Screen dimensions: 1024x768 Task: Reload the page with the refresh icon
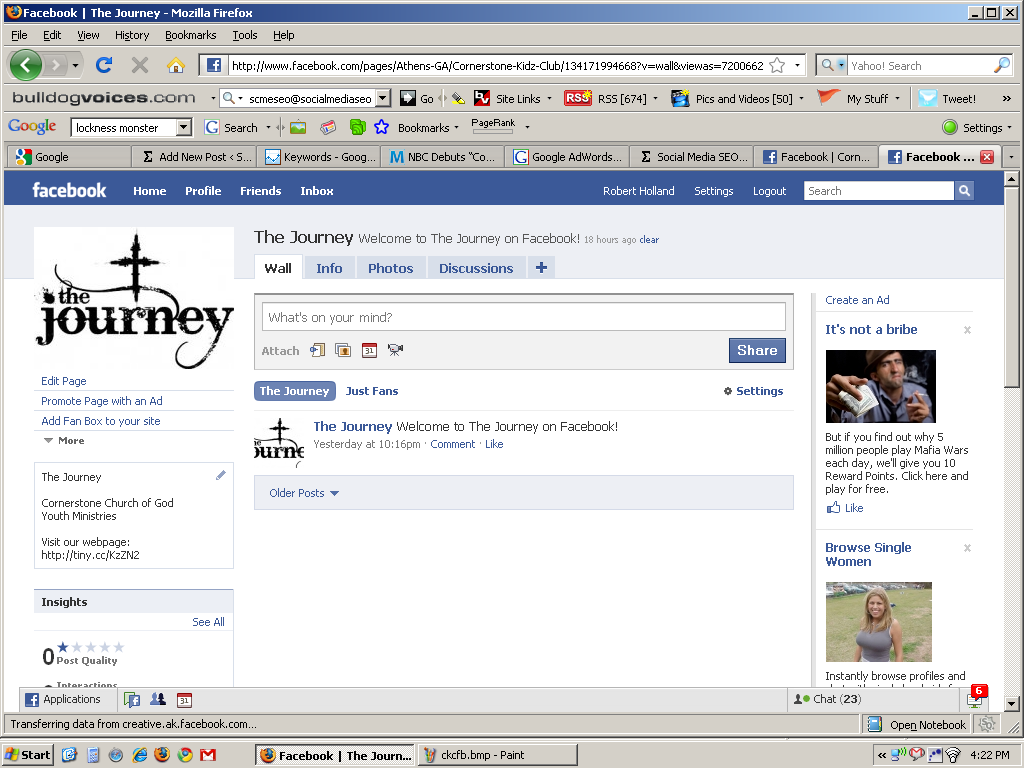pos(104,65)
